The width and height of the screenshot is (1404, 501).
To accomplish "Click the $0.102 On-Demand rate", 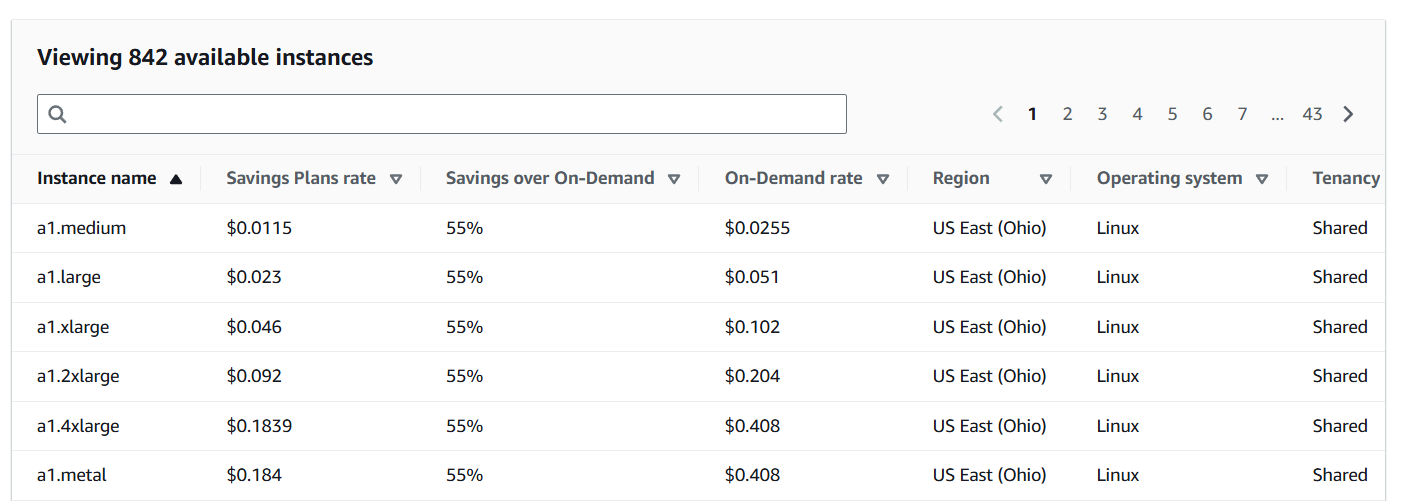I will point(753,327).
